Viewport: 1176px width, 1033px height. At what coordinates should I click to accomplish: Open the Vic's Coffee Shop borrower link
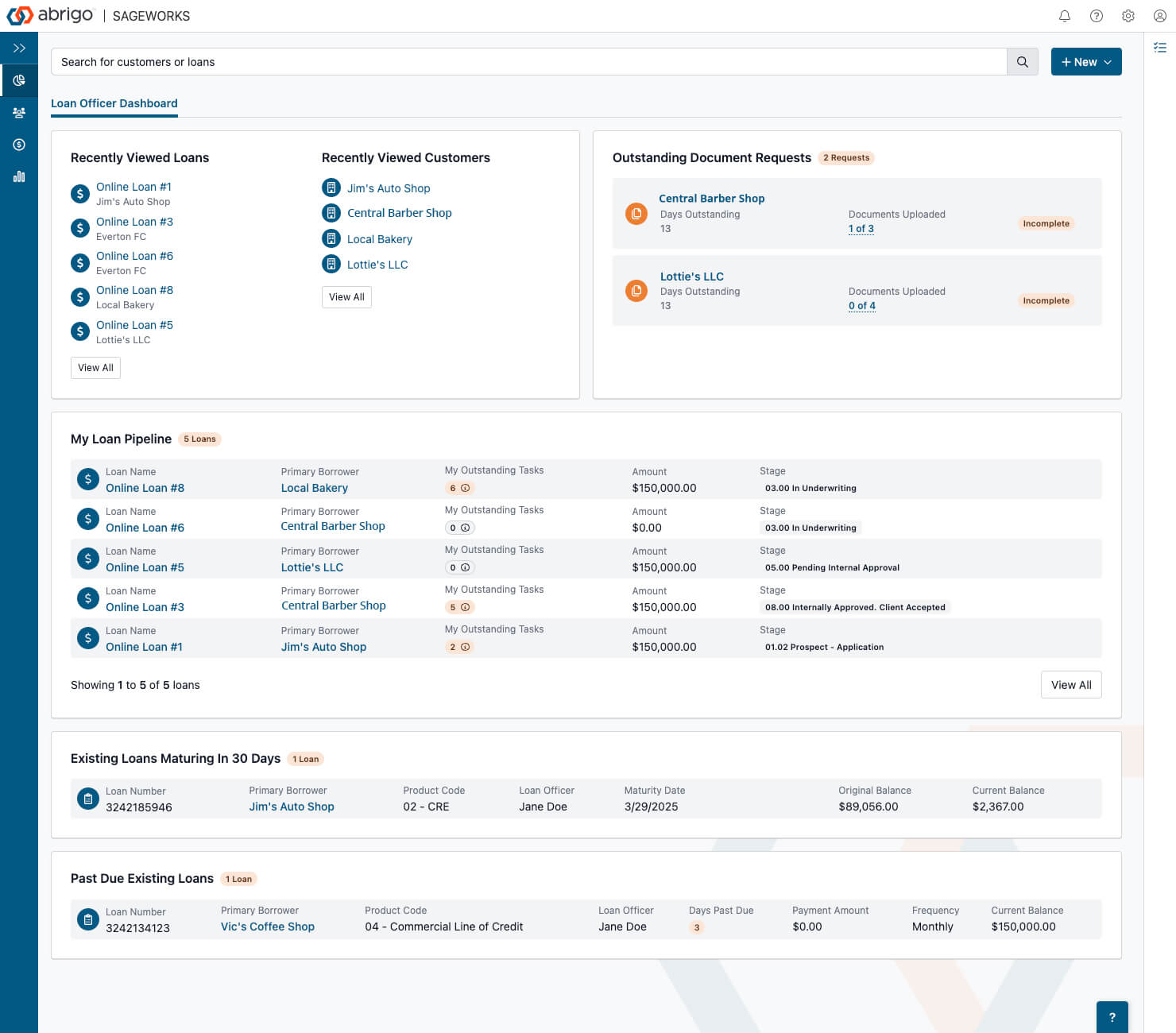267,927
